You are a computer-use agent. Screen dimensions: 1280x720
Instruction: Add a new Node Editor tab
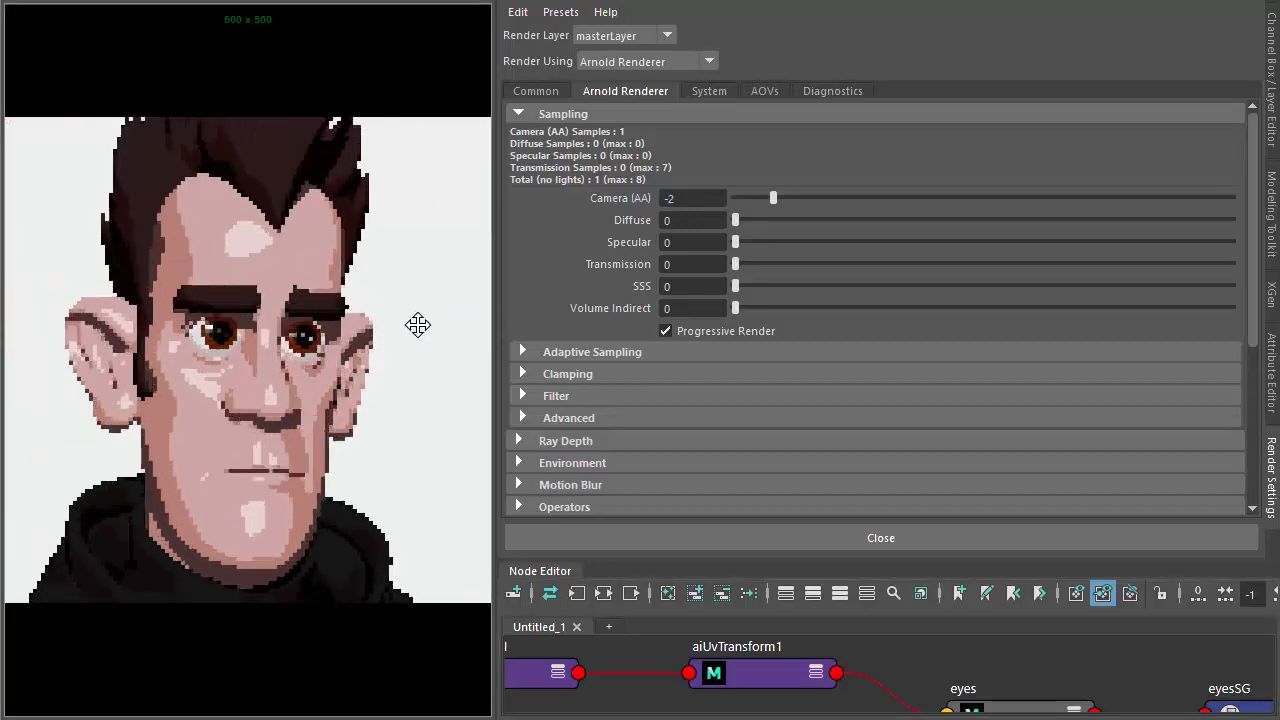click(x=608, y=627)
